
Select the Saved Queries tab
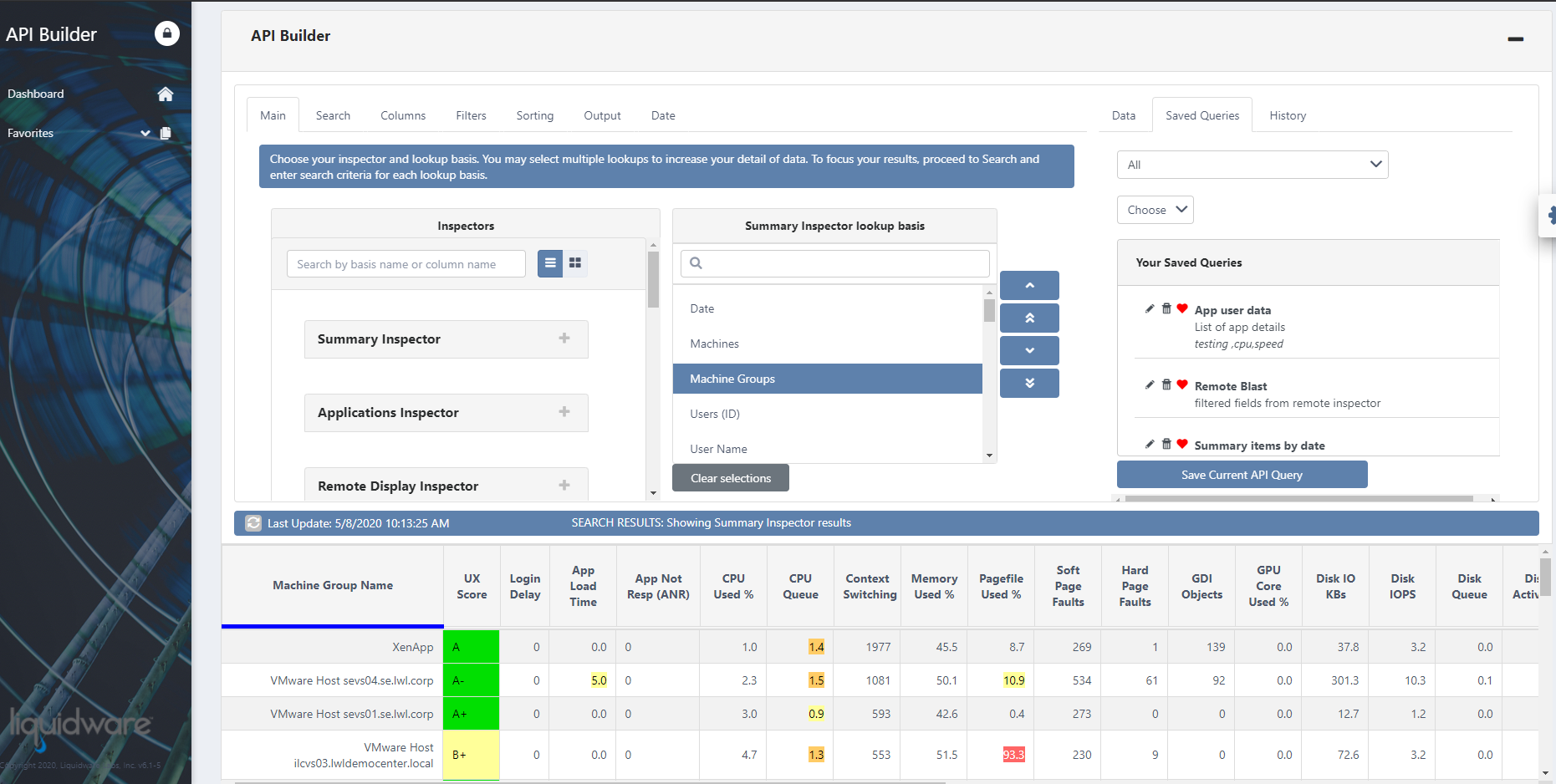point(1202,115)
